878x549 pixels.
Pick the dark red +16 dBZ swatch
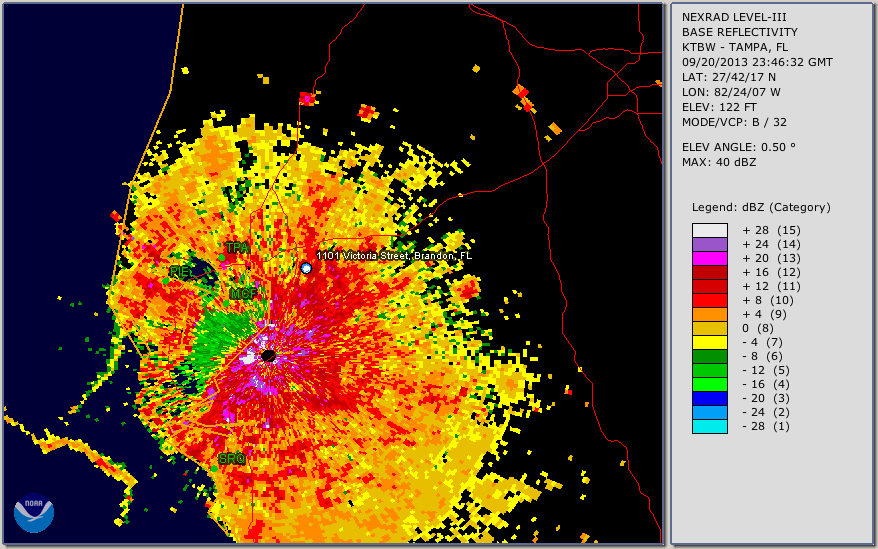coord(709,272)
